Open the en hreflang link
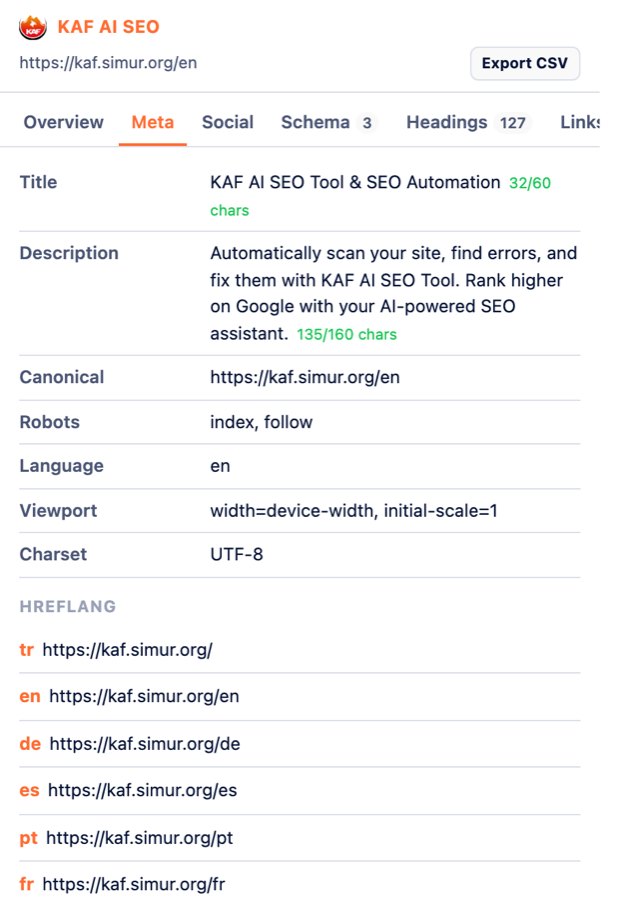 click(144, 696)
